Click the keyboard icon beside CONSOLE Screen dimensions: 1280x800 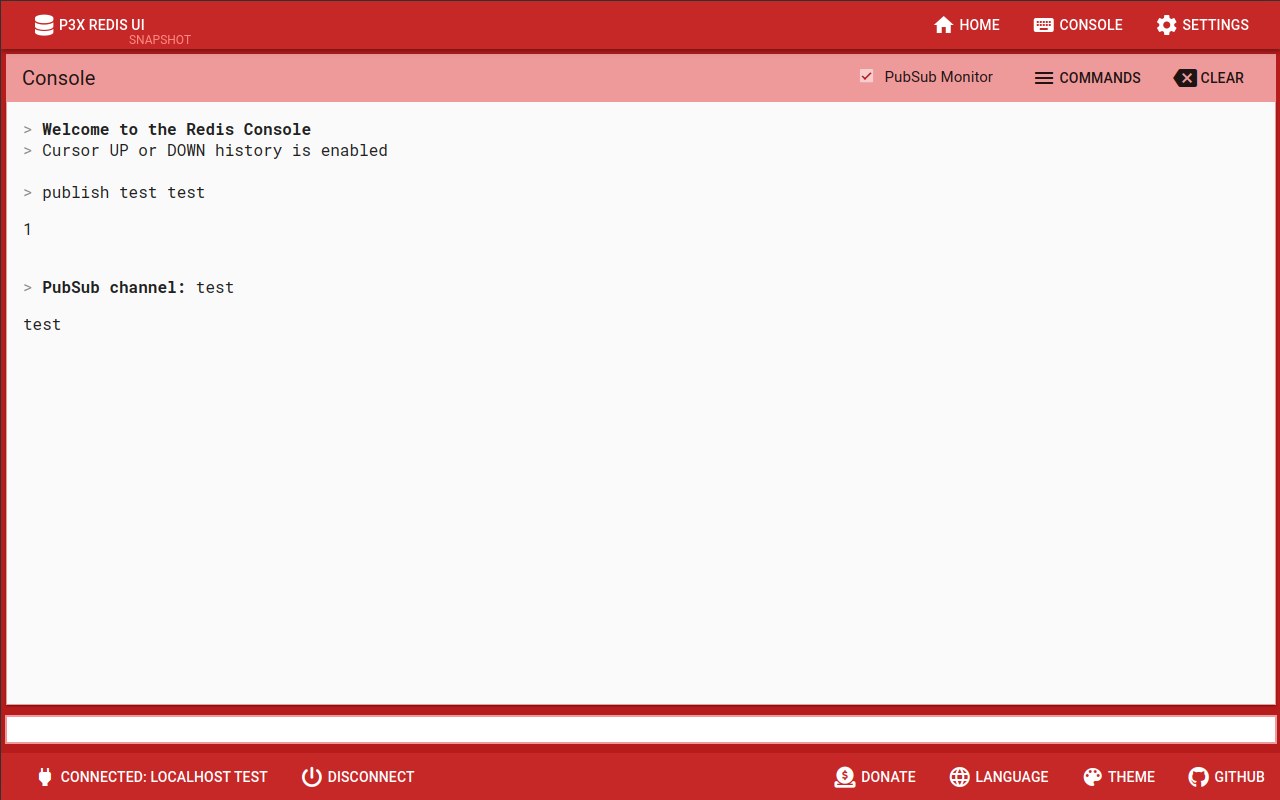1043,25
